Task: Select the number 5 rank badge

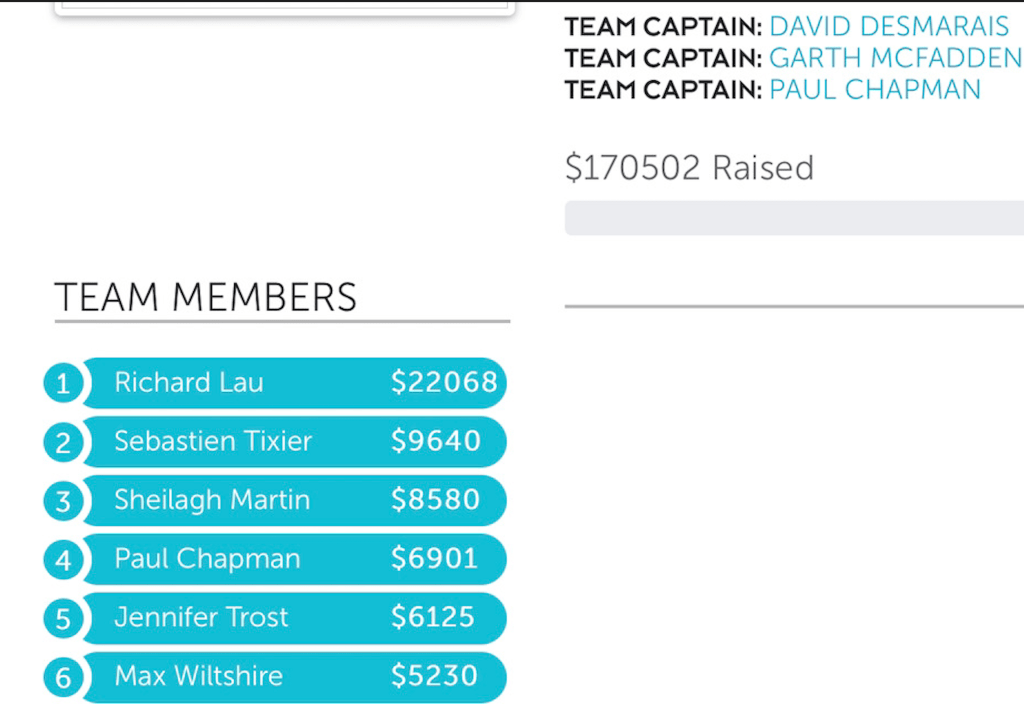Action: 63,619
